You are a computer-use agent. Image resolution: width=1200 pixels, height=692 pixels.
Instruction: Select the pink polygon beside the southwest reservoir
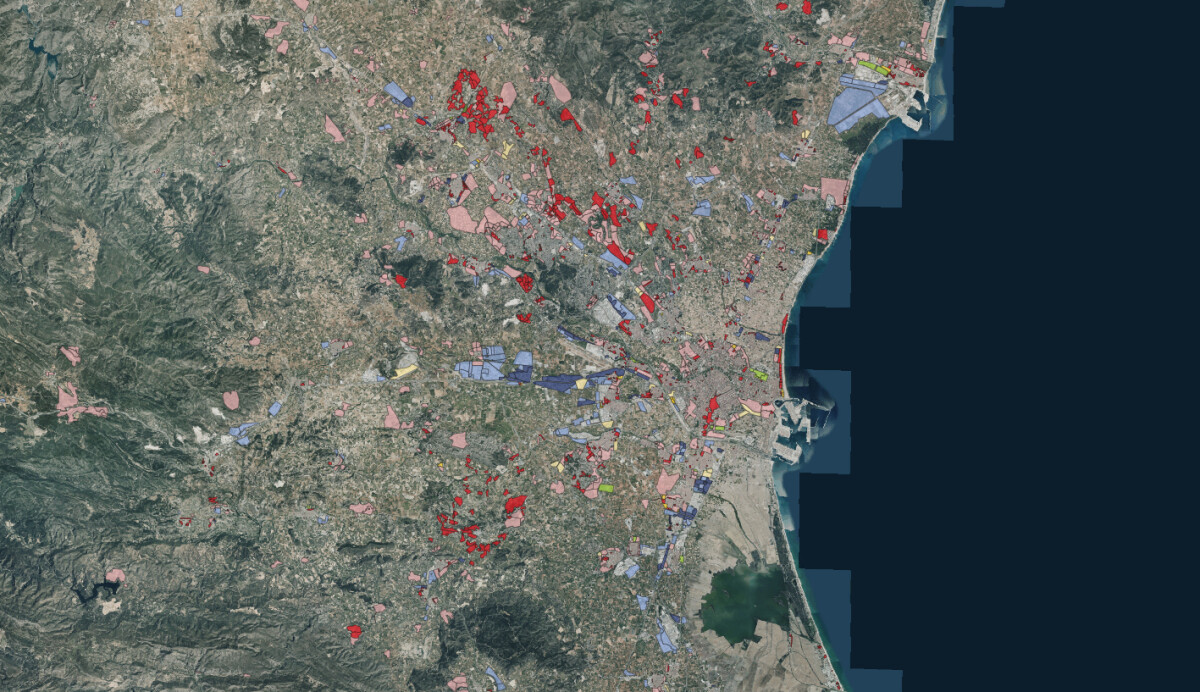(116, 577)
